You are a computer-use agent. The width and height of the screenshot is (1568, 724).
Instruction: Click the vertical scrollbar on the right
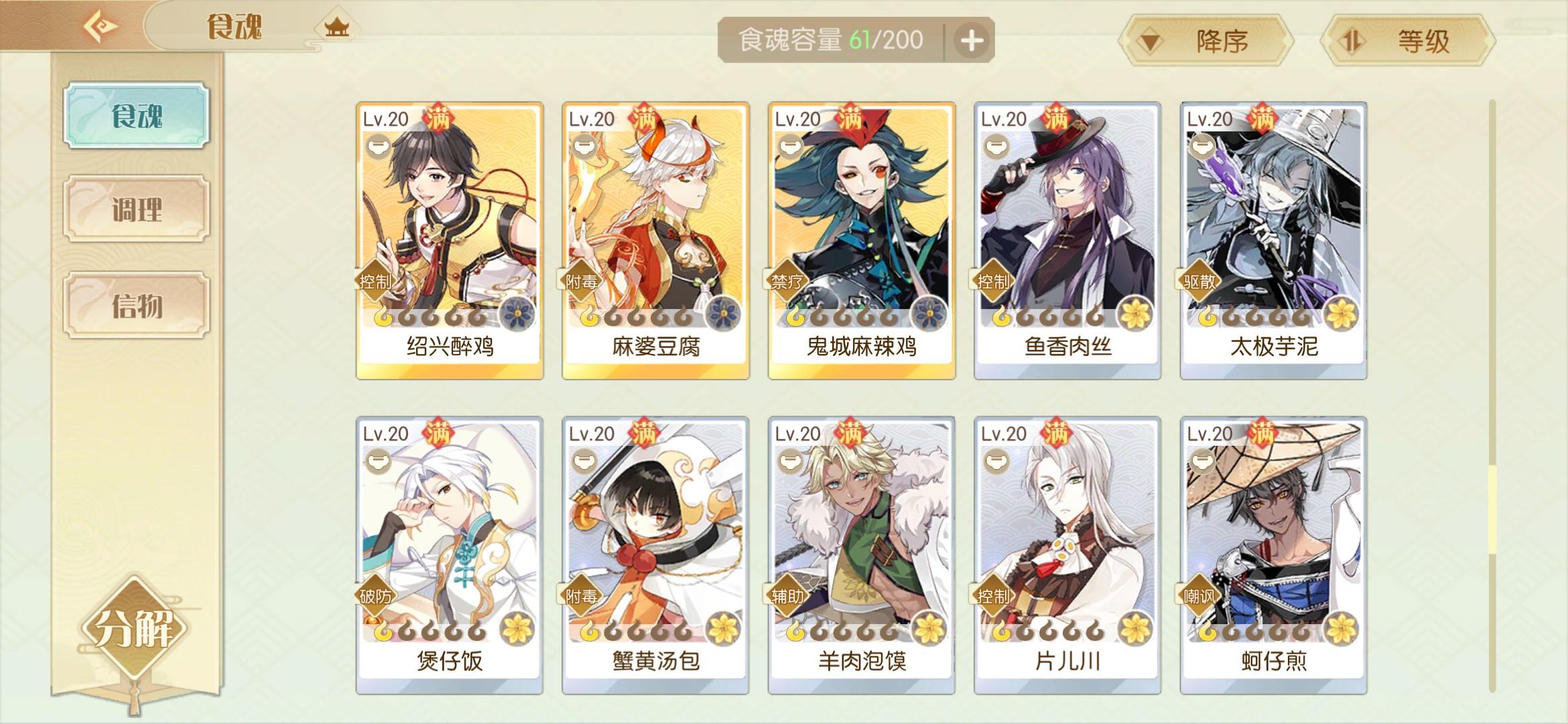(1492, 396)
